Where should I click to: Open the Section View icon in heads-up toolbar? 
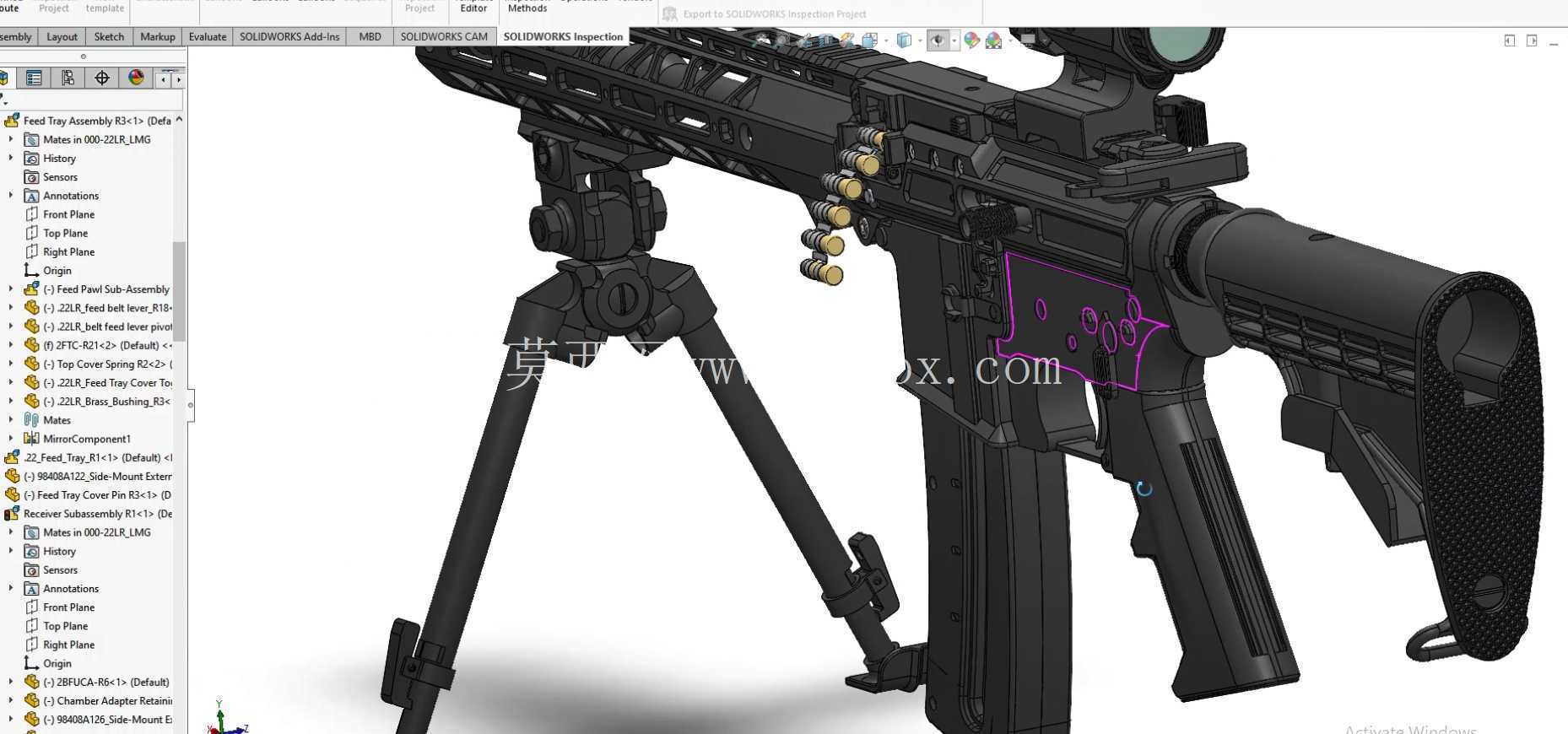tap(825, 40)
